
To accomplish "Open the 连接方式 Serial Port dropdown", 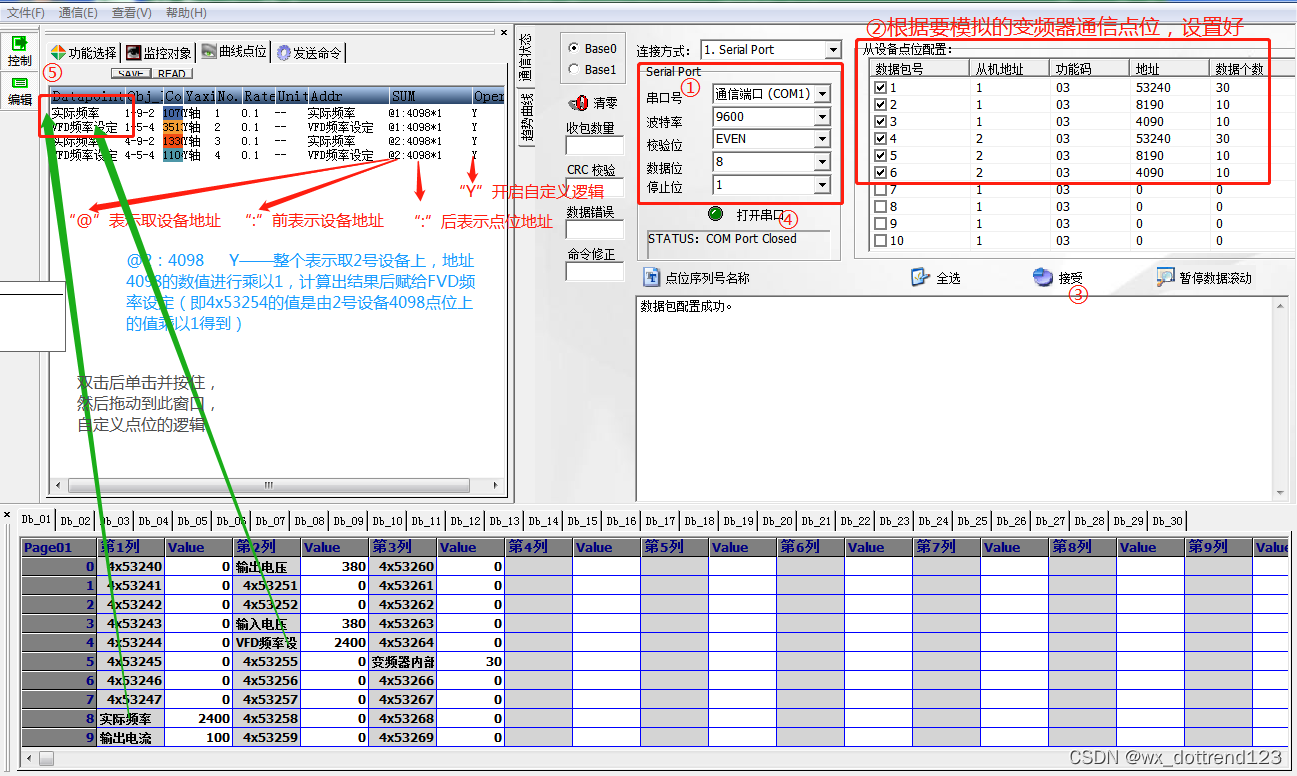I will (833, 49).
